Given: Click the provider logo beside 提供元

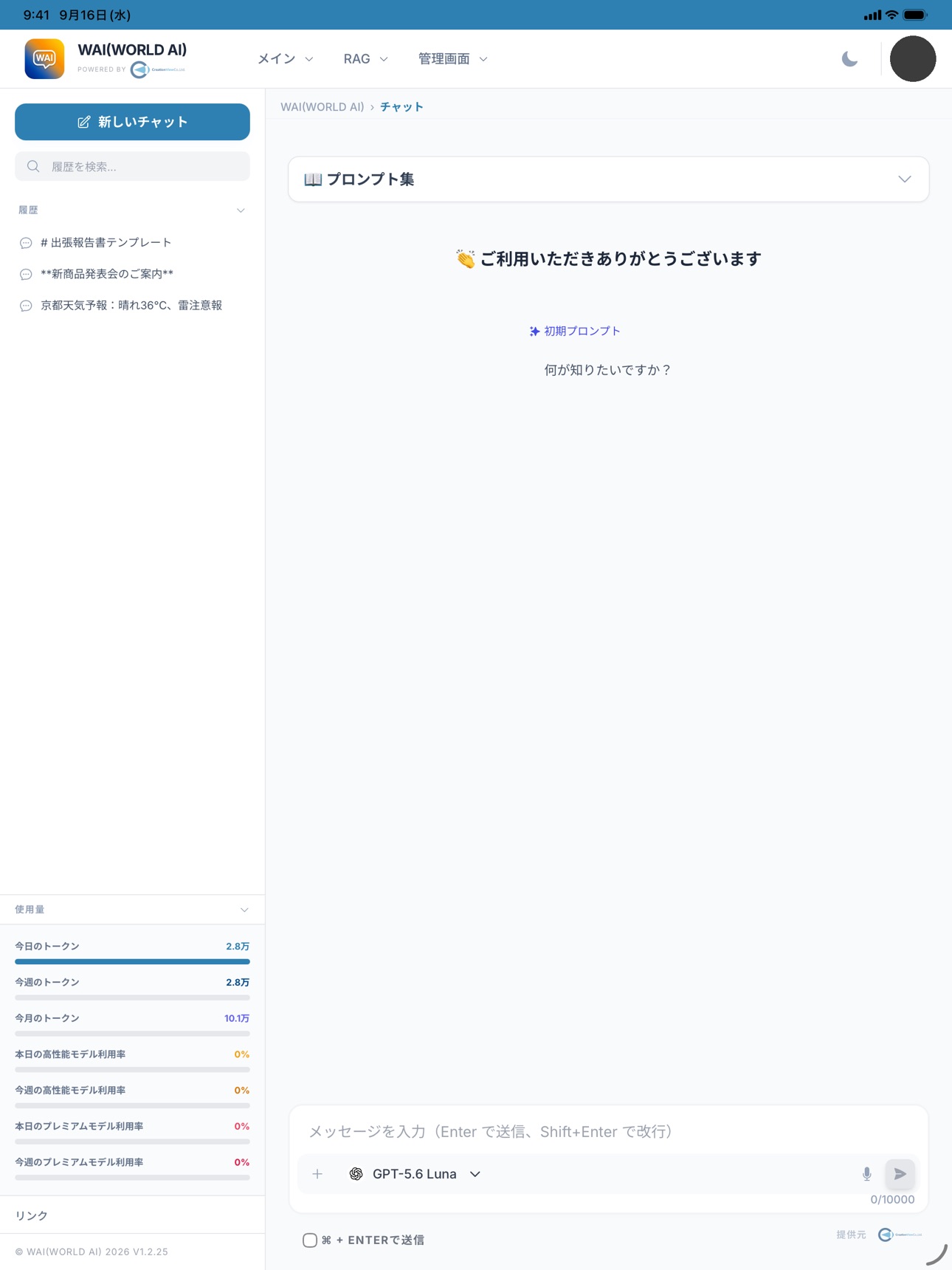Looking at the screenshot, I should click(x=900, y=1235).
